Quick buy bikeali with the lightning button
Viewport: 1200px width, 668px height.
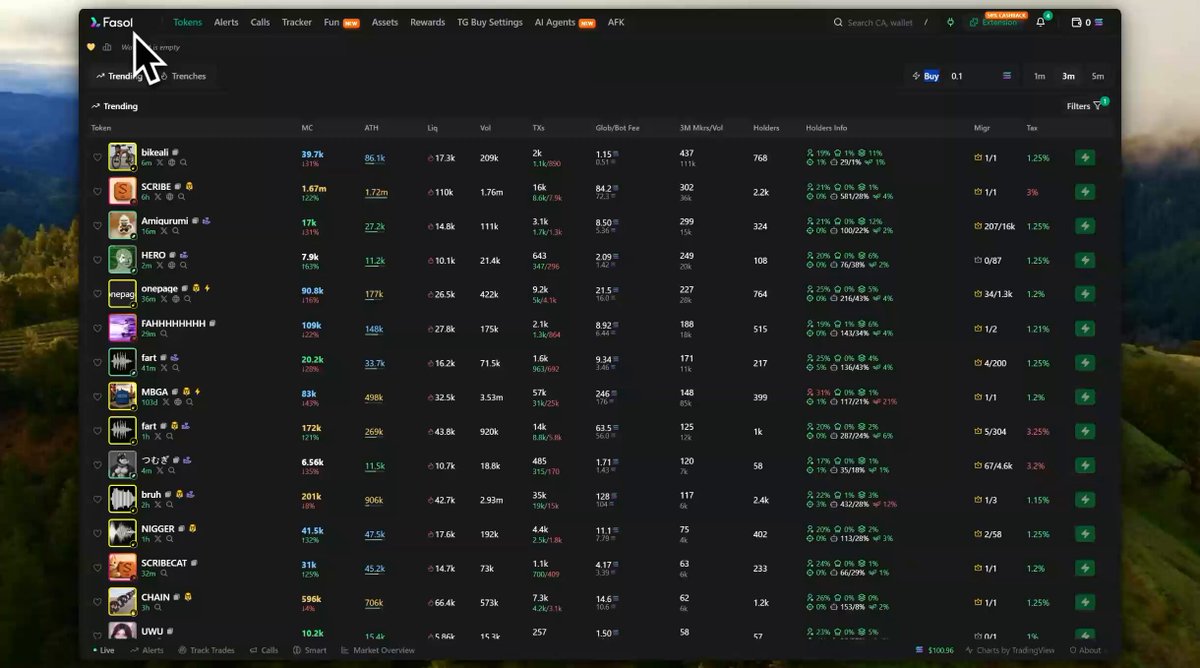pos(1085,157)
